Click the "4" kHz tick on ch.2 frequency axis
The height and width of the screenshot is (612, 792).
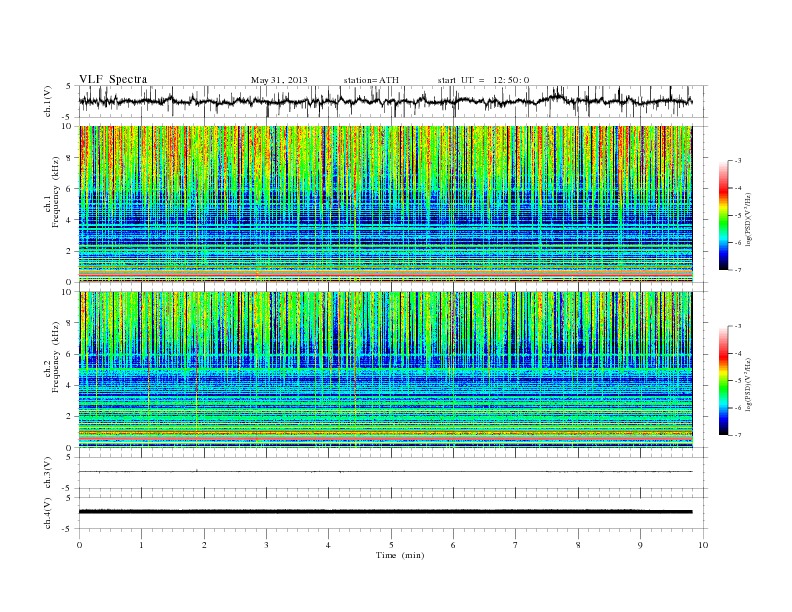[69, 385]
